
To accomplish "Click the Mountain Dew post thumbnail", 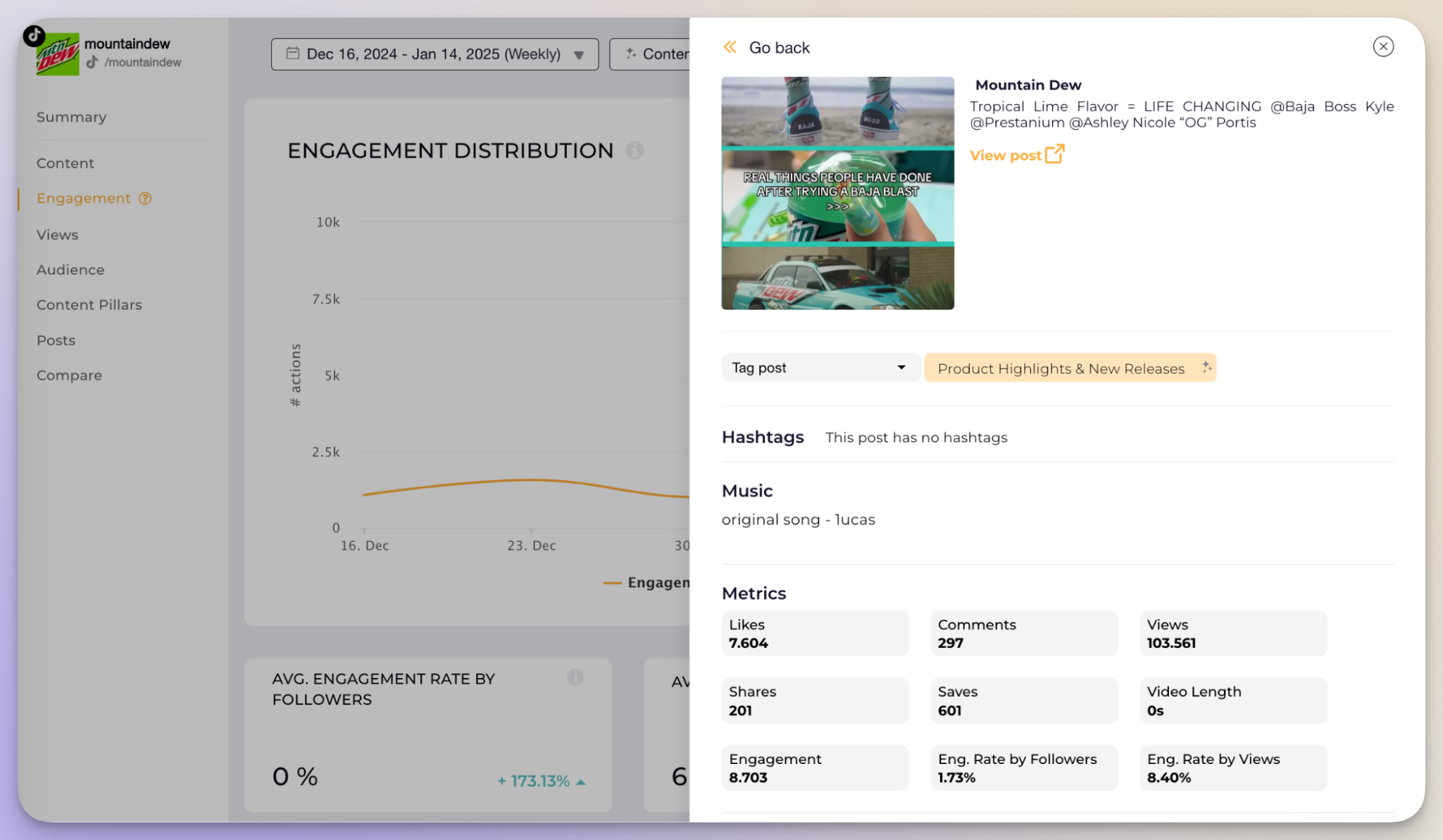I will pos(837,193).
